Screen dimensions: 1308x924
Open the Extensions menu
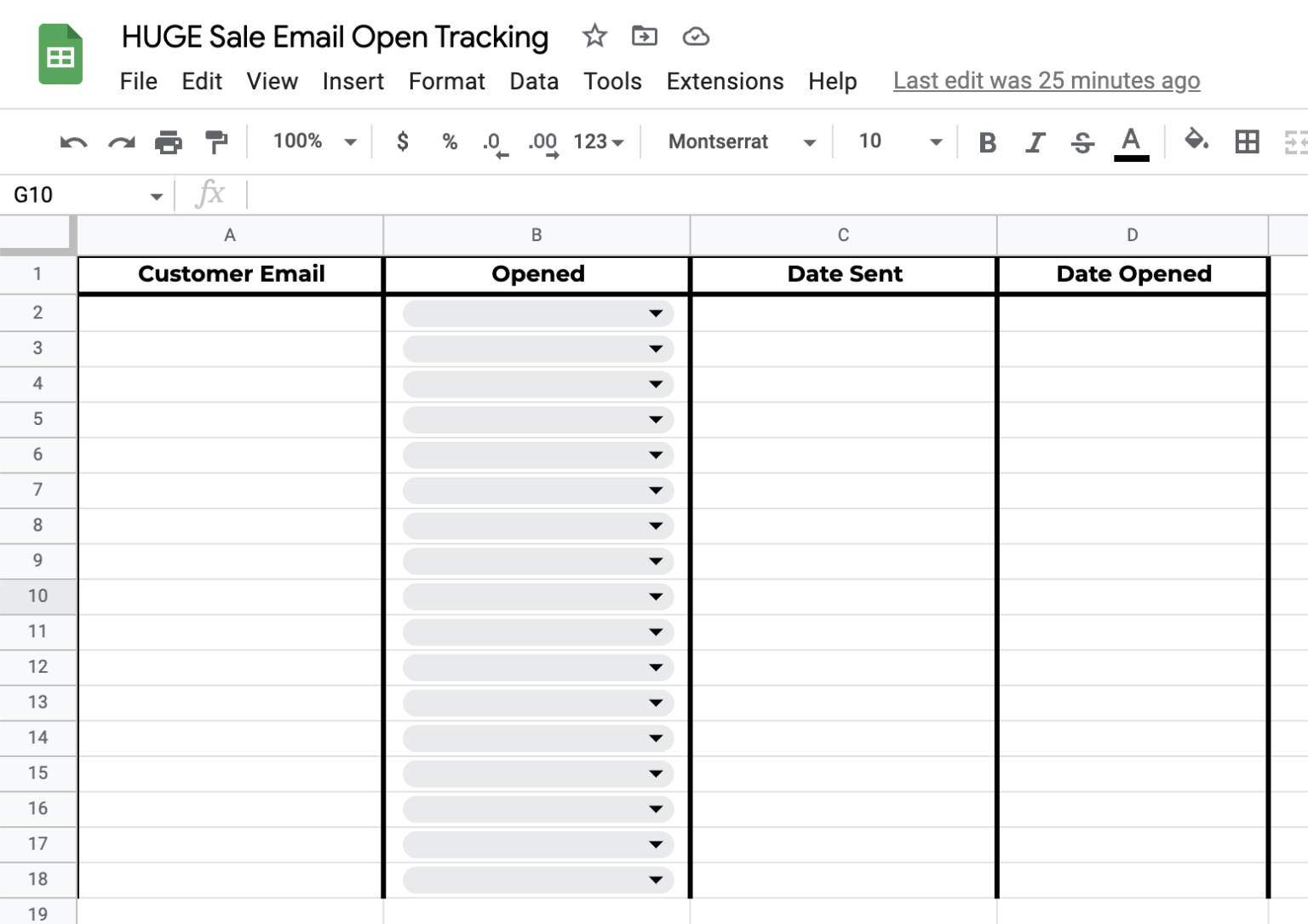pos(725,82)
